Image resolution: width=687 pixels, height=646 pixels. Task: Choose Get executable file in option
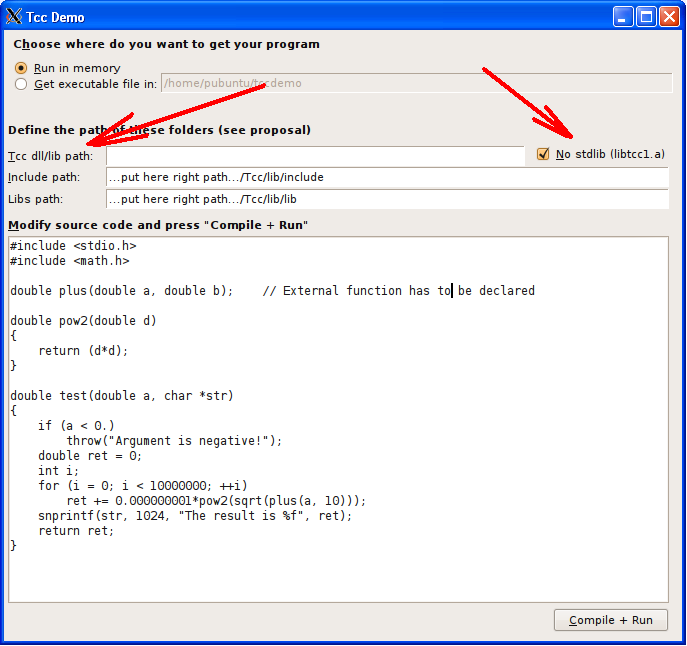(x=22, y=84)
